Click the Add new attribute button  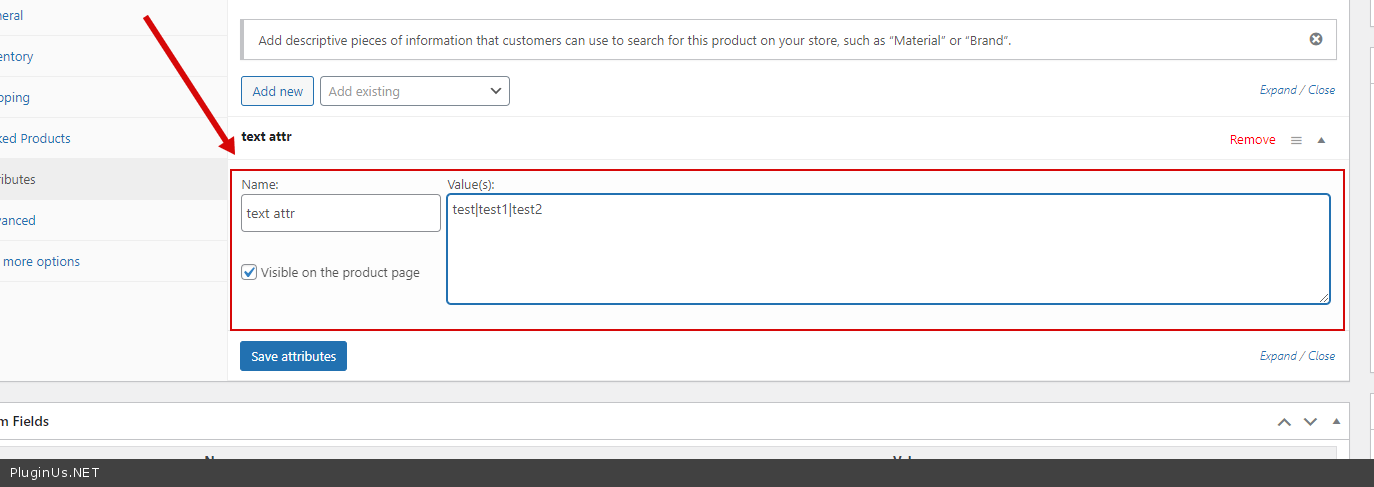click(278, 91)
